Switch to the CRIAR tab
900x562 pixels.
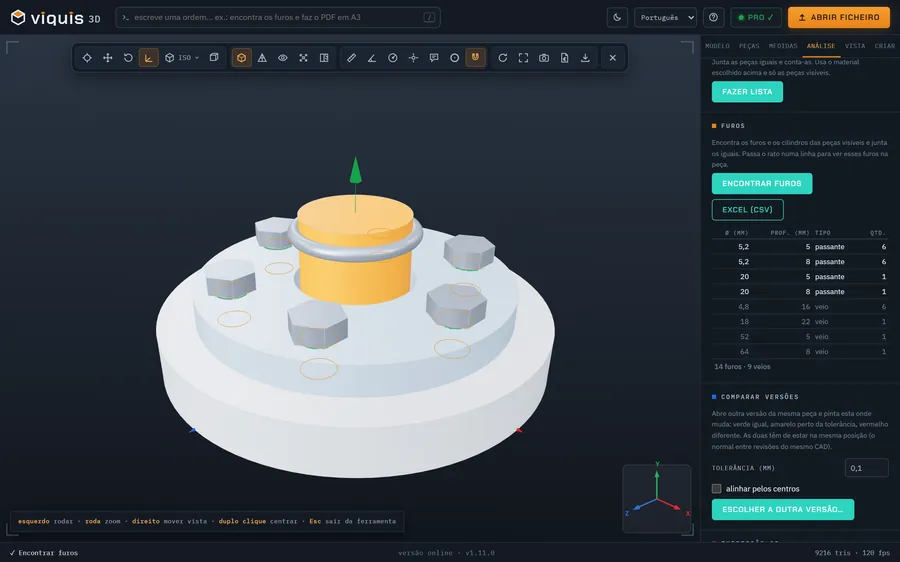click(885, 46)
